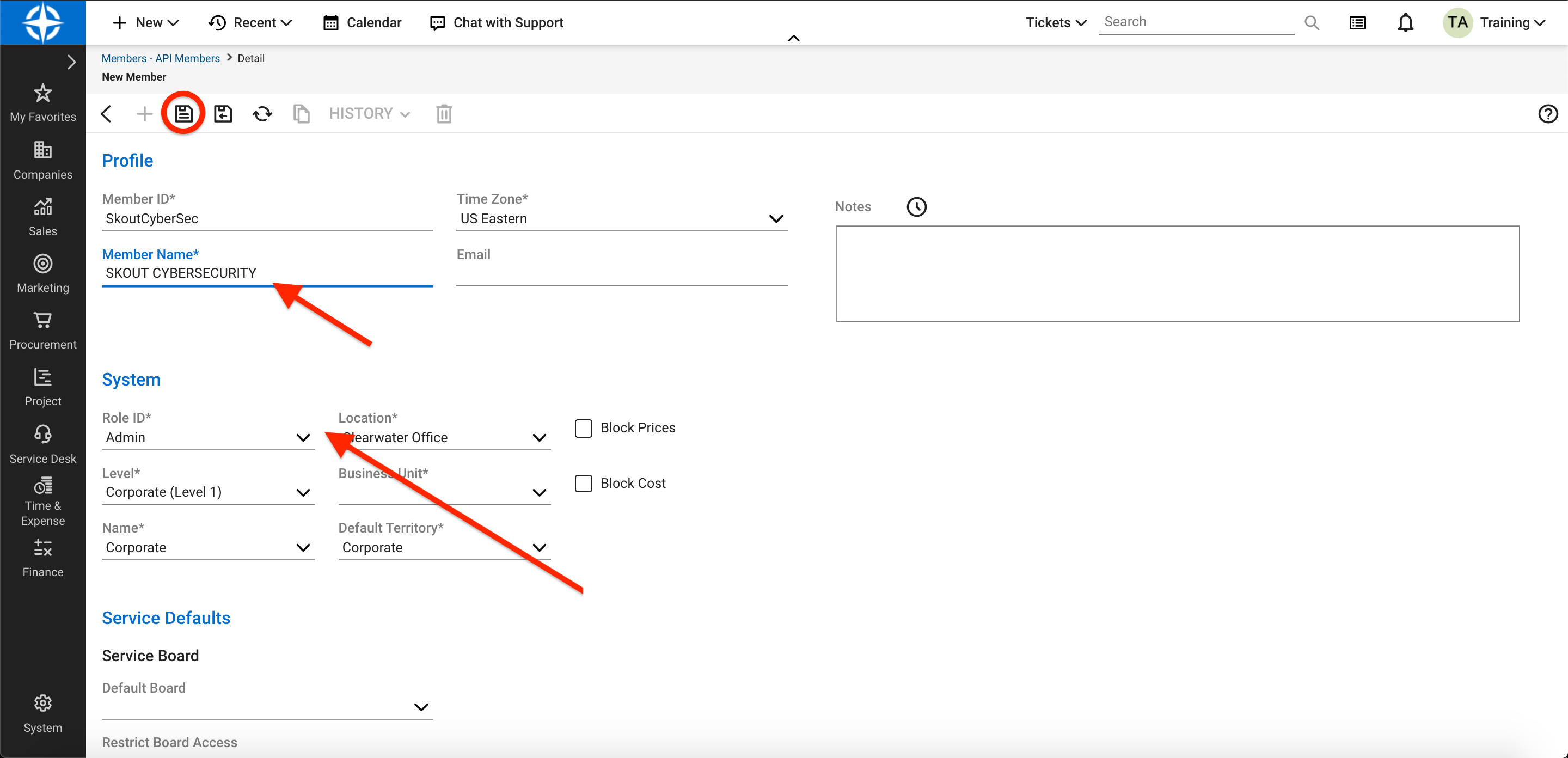Screen dimensions: 1568x758
Task: Open the HISTORY dropdown
Action: [370, 113]
